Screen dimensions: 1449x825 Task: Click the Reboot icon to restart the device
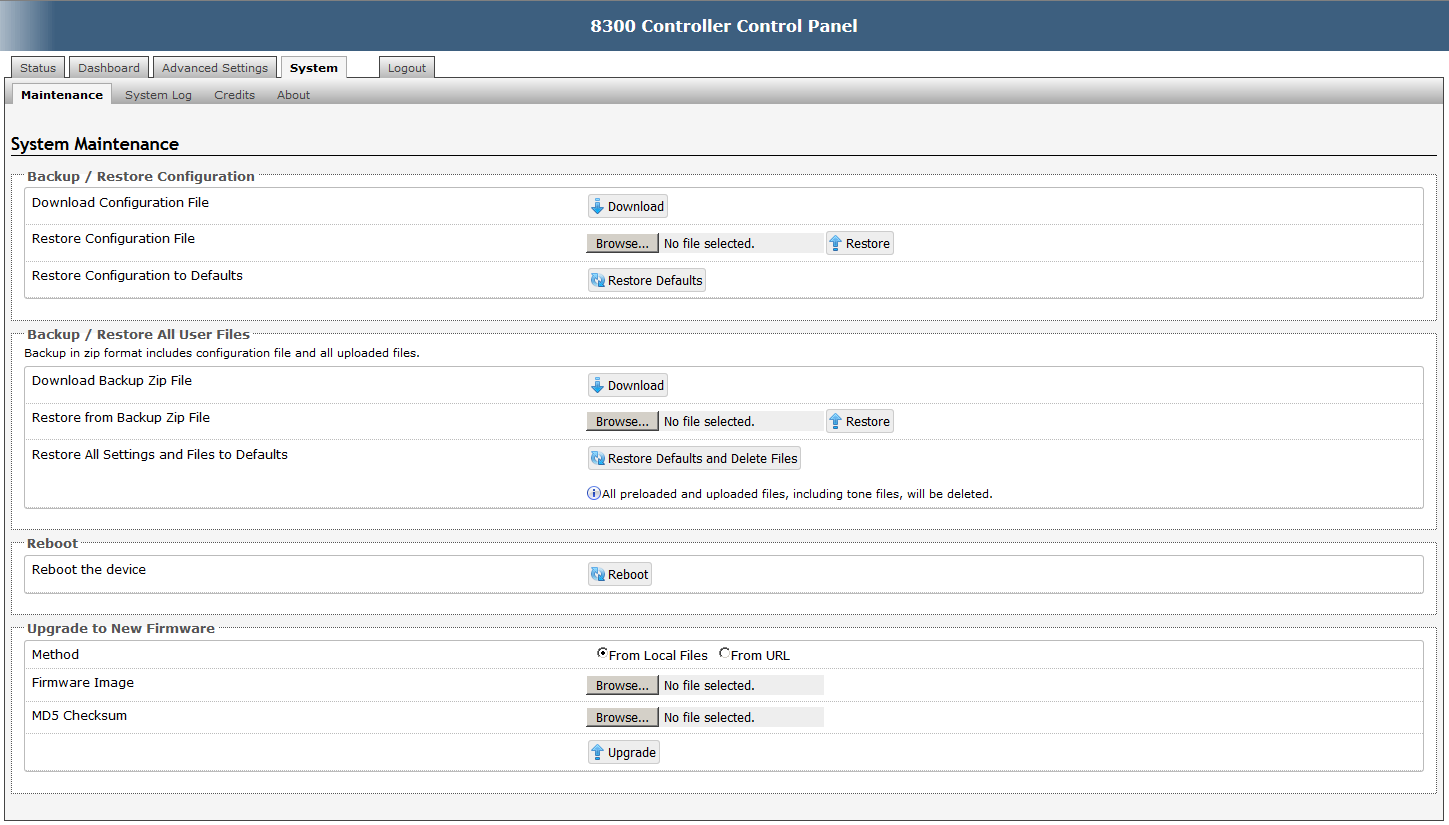point(599,573)
